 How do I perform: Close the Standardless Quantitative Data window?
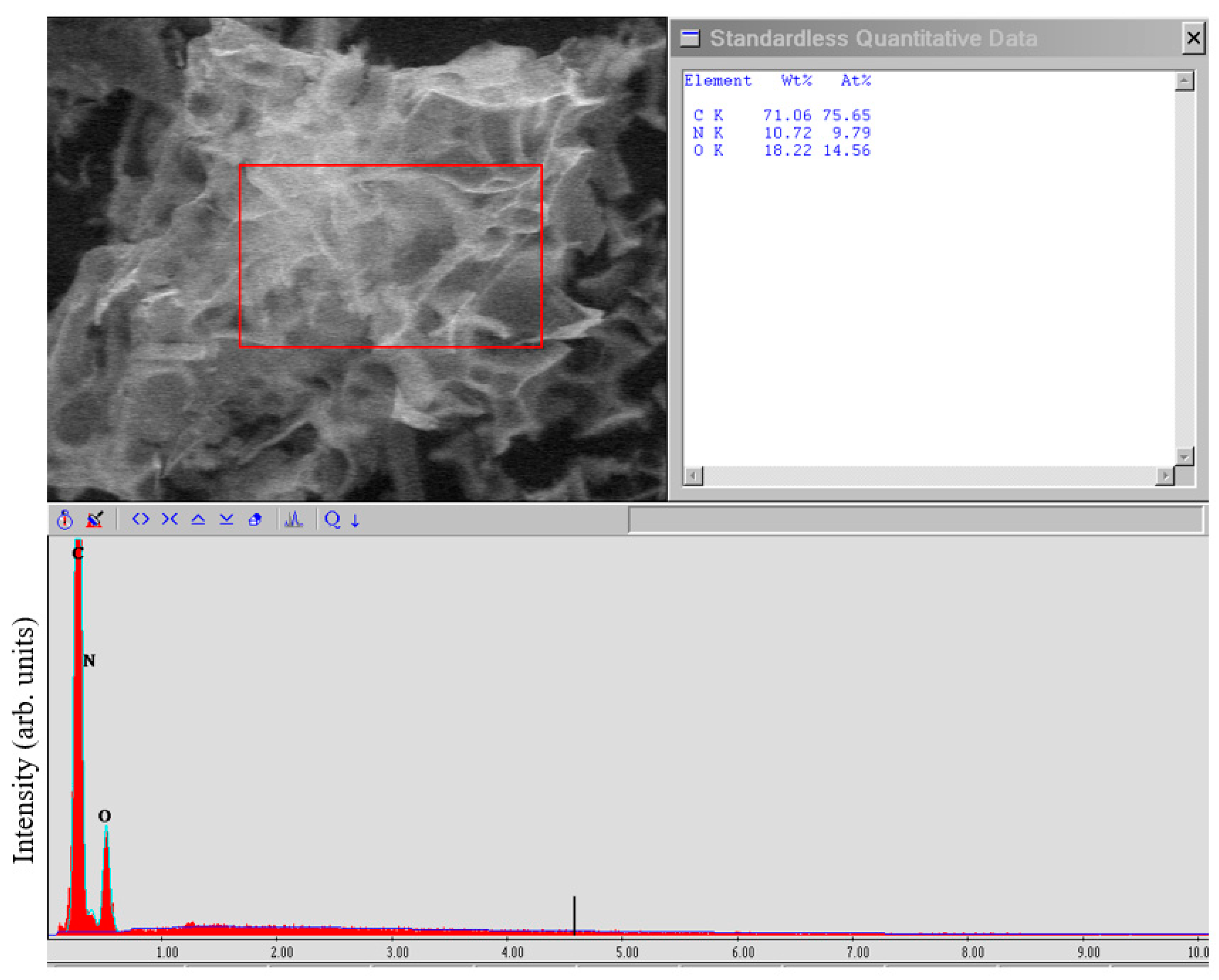1193,38
